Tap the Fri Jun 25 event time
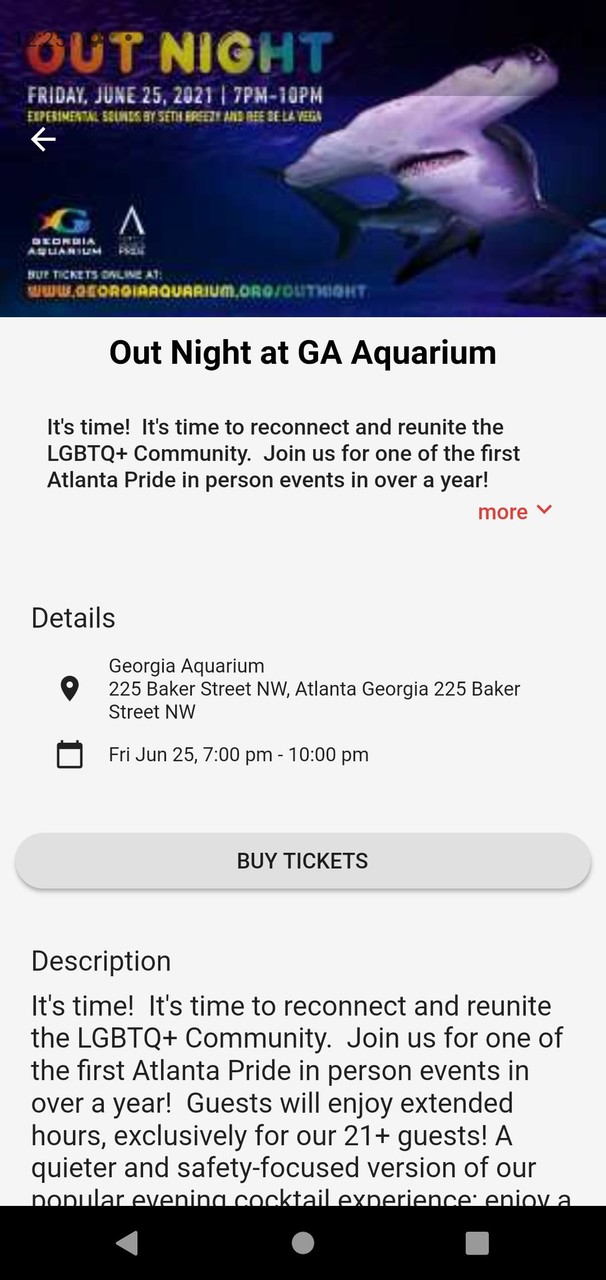606x1280 pixels. 238,754
